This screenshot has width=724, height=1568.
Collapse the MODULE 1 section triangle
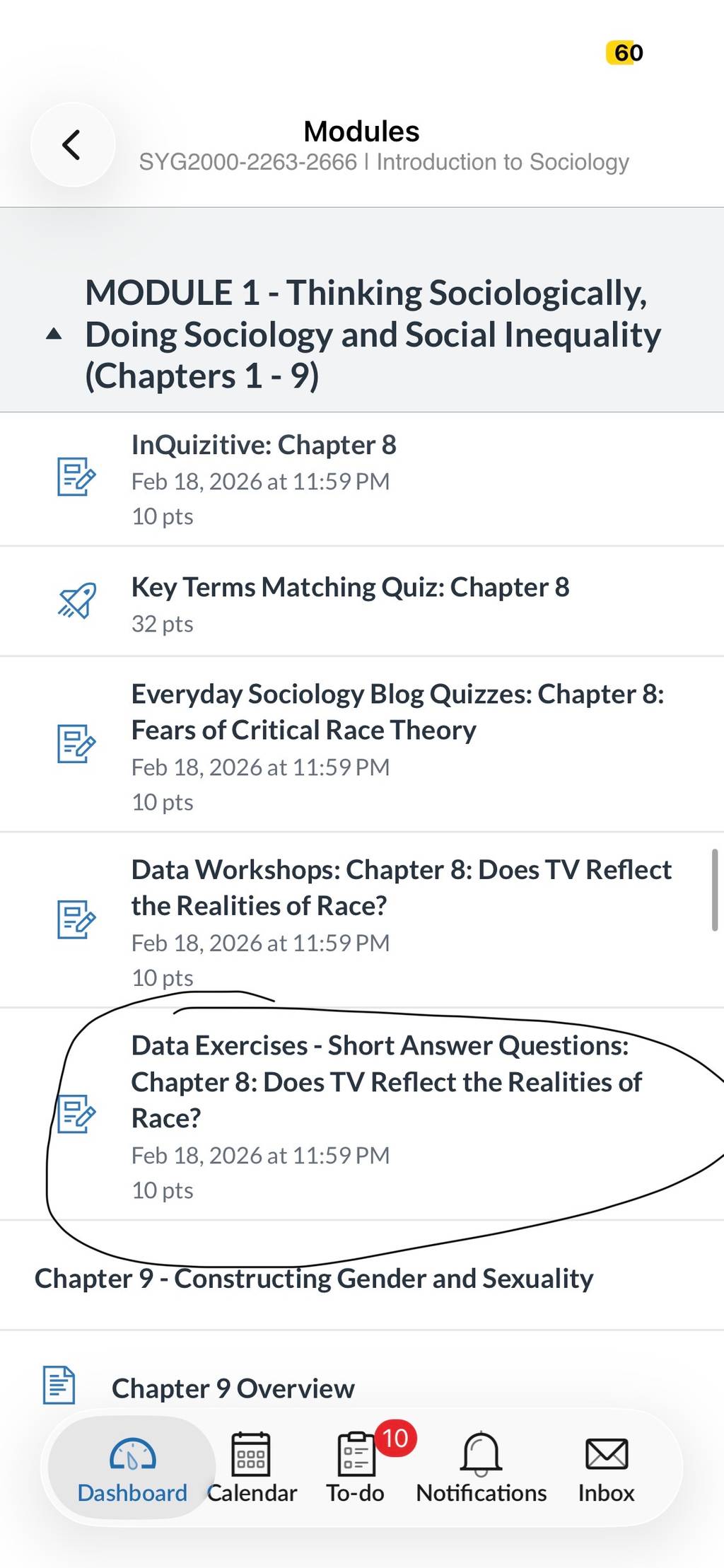[x=54, y=335]
